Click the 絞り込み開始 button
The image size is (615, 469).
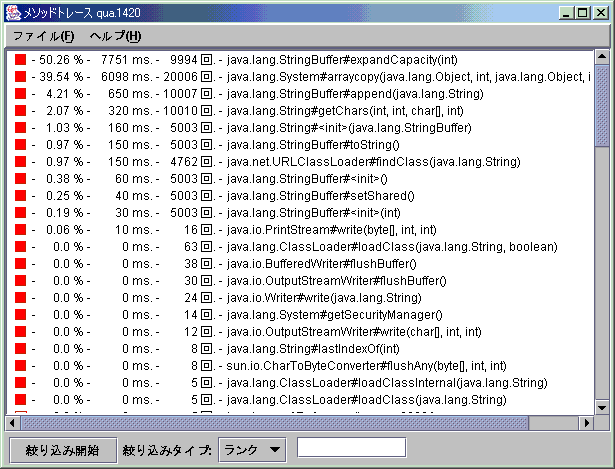coord(62,450)
